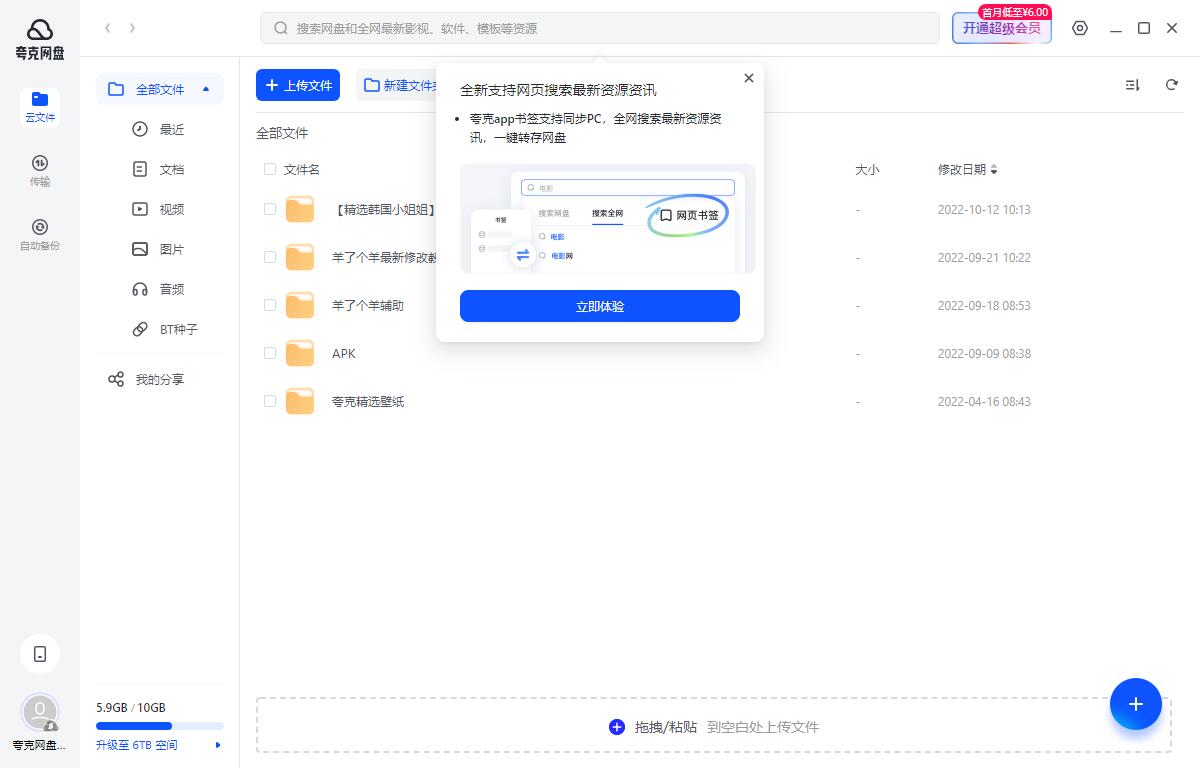Screen dimensions: 1200x768
Task: Open the 【精选韩国小姐姐】 folder name
Action: [385, 209]
